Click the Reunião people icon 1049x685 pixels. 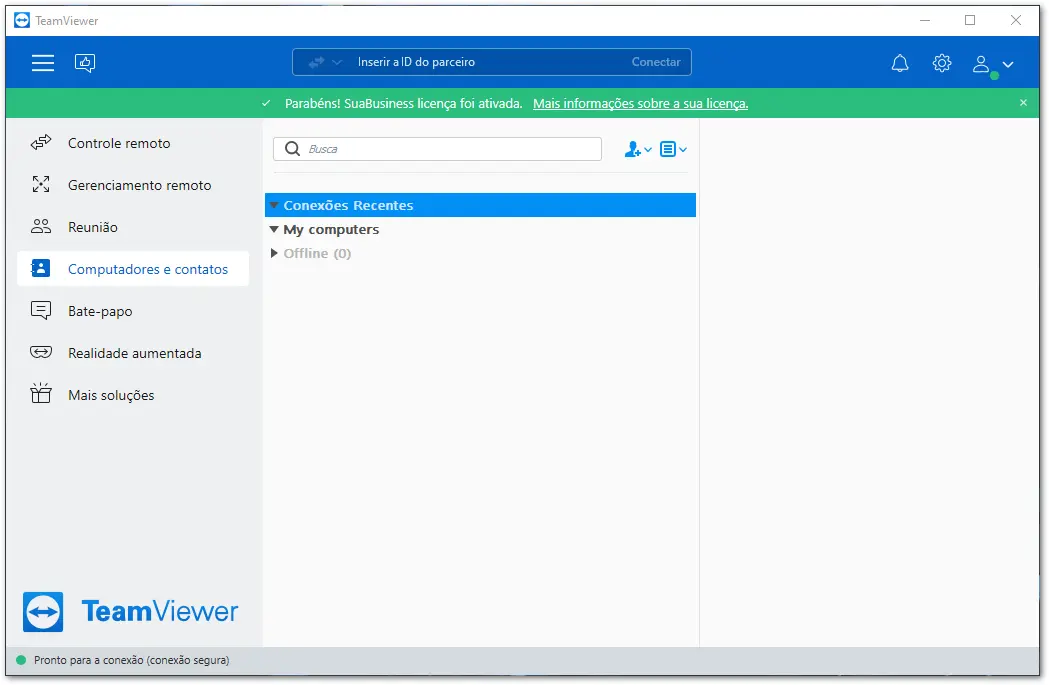coord(41,226)
